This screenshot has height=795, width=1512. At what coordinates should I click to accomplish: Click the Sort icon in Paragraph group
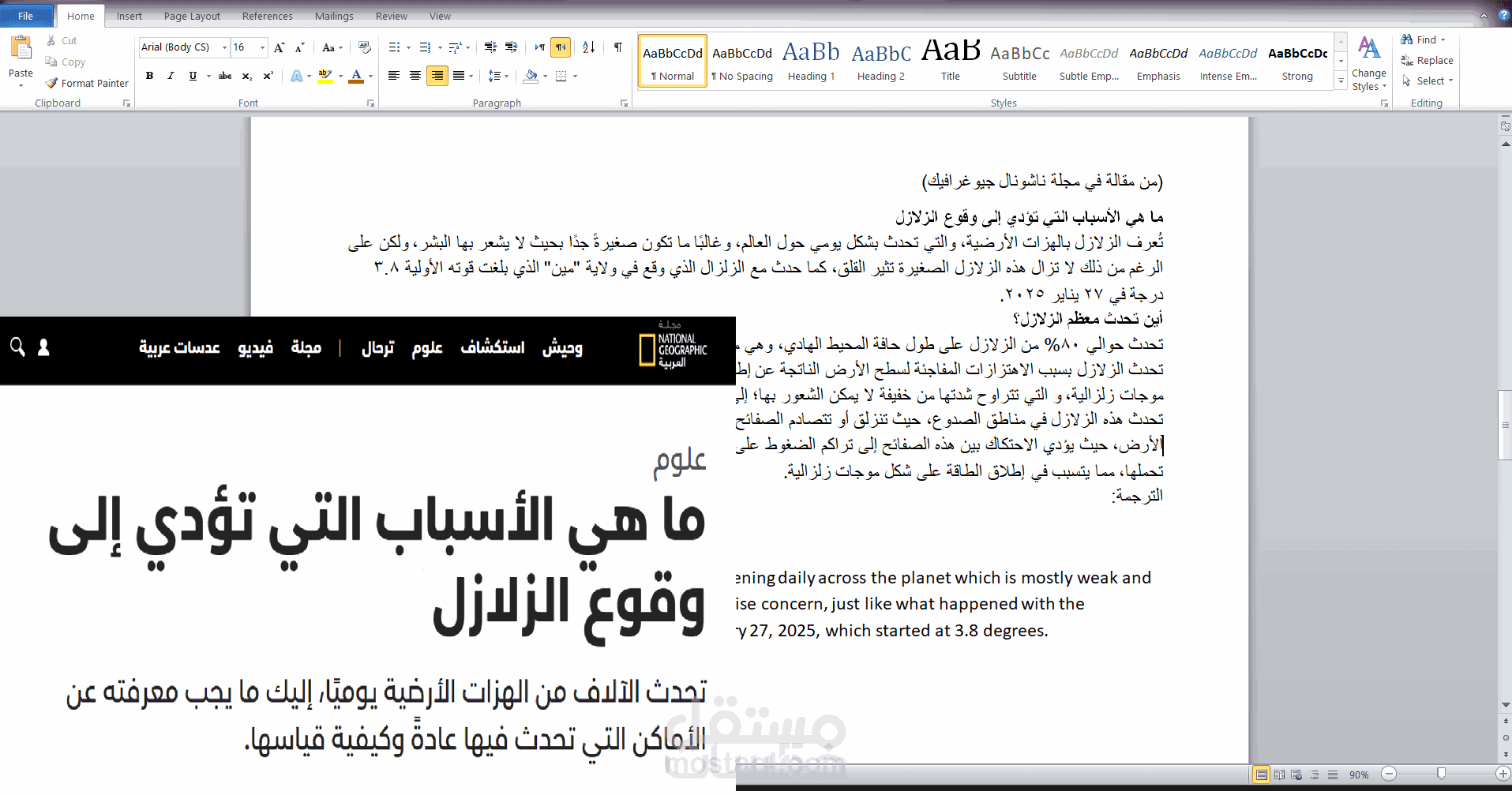(x=589, y=47)
